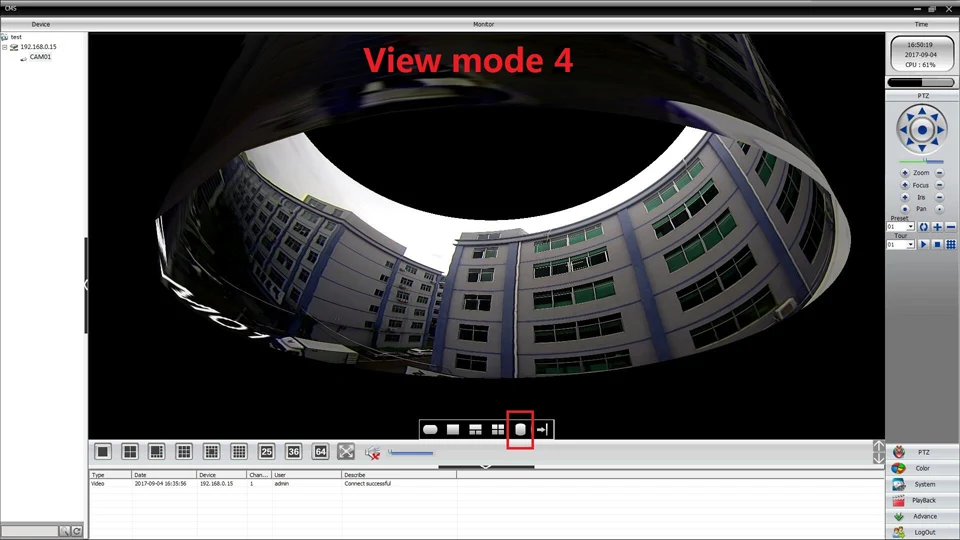
Task: Click the Iris minus button
Action: click(940, 197)
